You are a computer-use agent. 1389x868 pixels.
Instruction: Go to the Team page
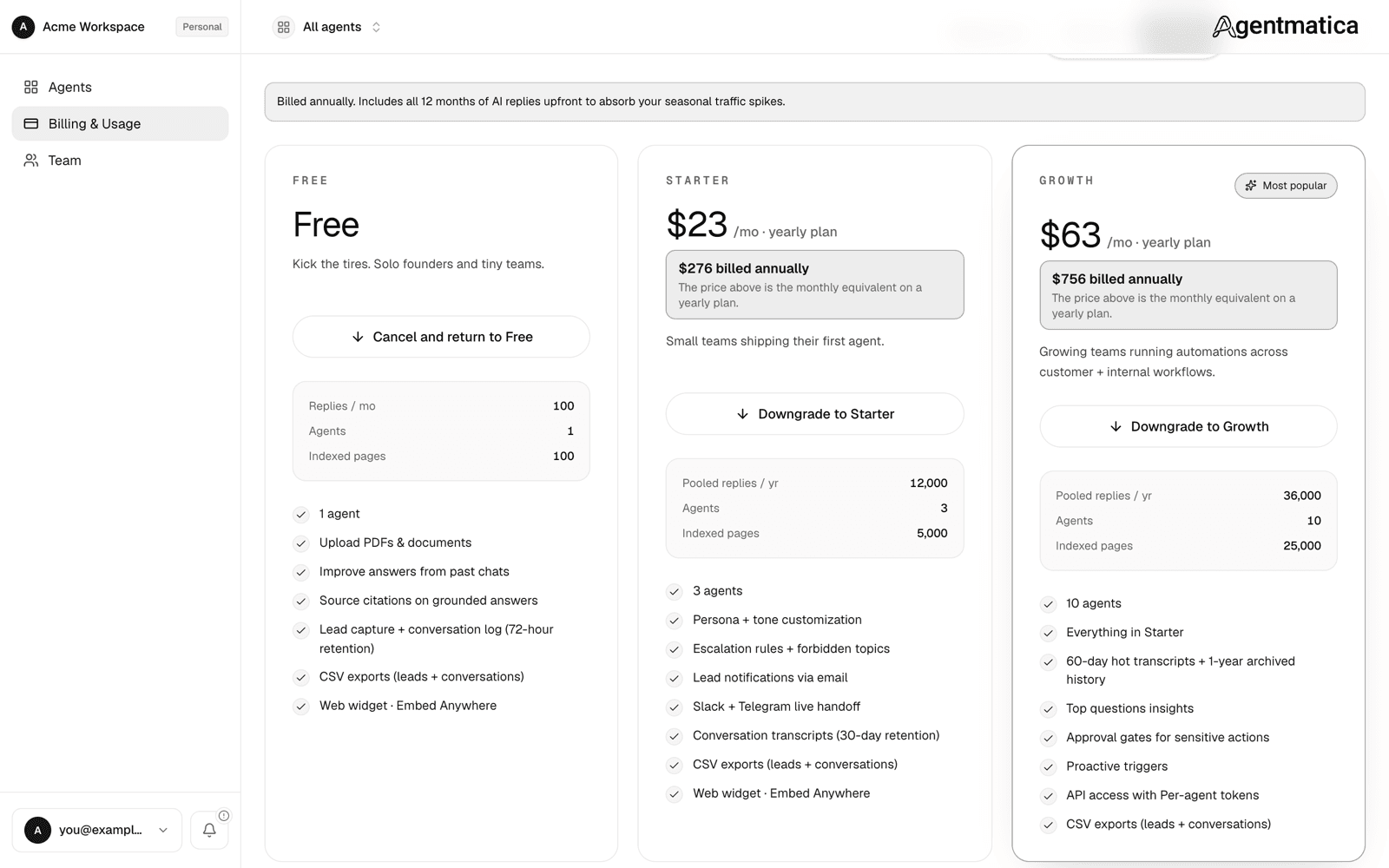coord(120,161)
